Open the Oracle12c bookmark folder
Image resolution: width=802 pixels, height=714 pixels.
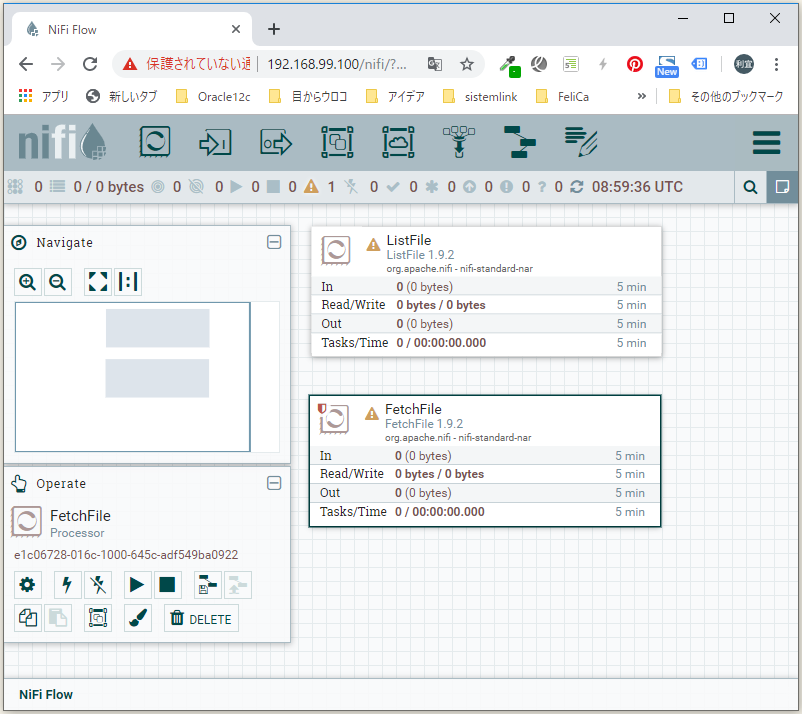click(x=213, y=97)
